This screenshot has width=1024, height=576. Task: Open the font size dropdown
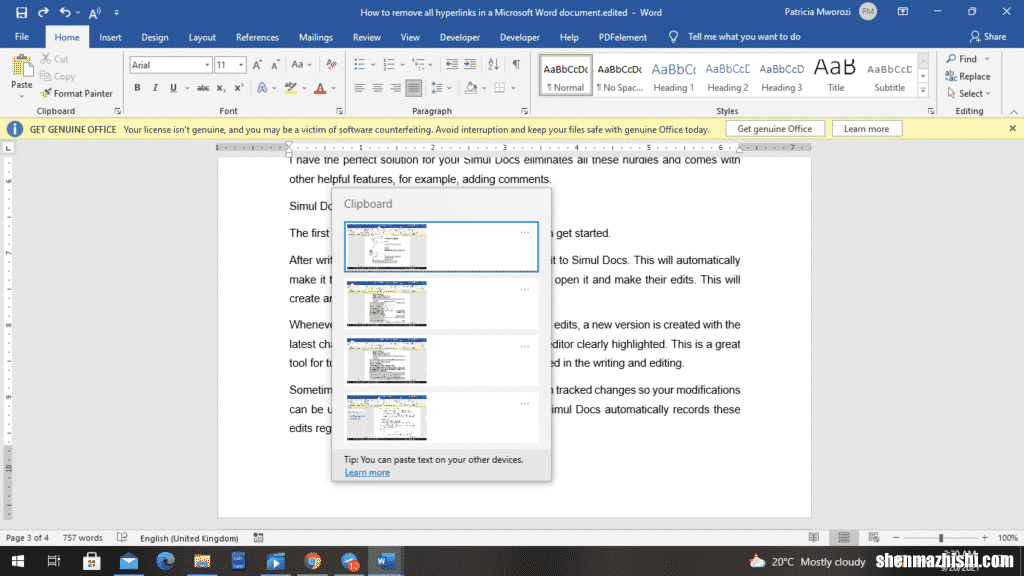(241, 65)
